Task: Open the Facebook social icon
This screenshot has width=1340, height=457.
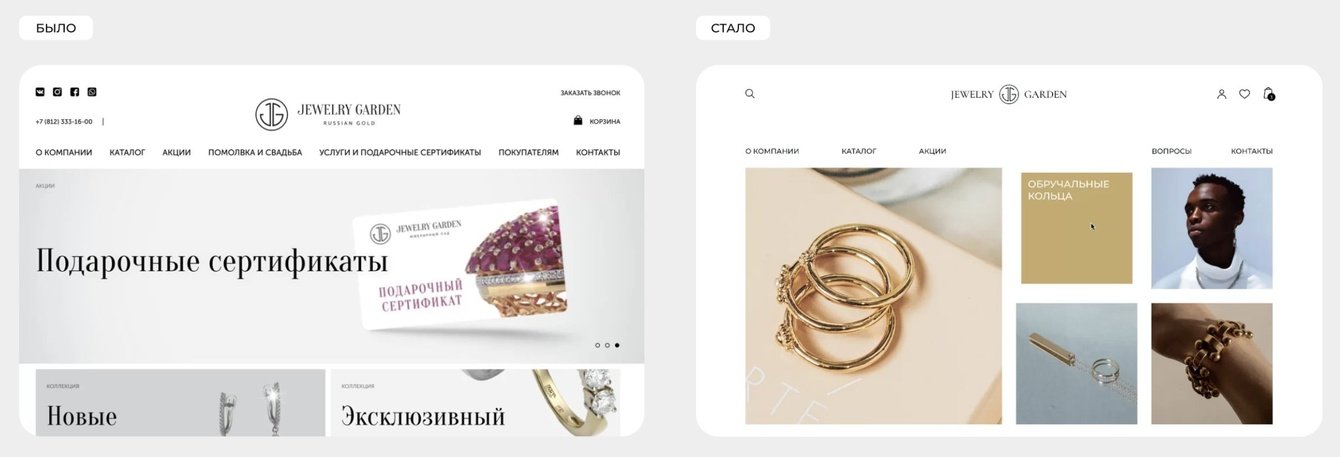Action: coord(74,92)
